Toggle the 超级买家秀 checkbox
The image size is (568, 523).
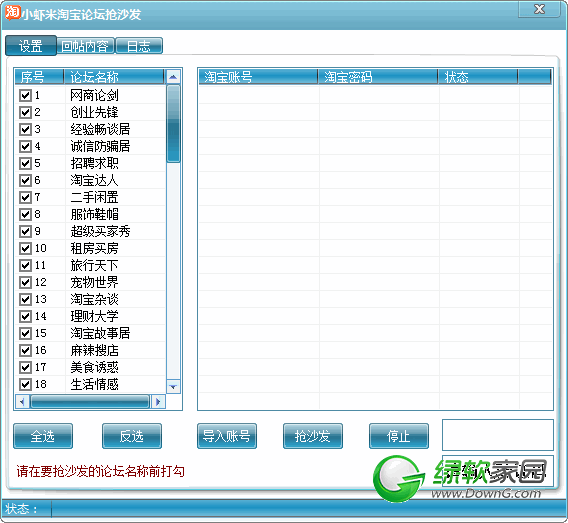coord(25,231)
